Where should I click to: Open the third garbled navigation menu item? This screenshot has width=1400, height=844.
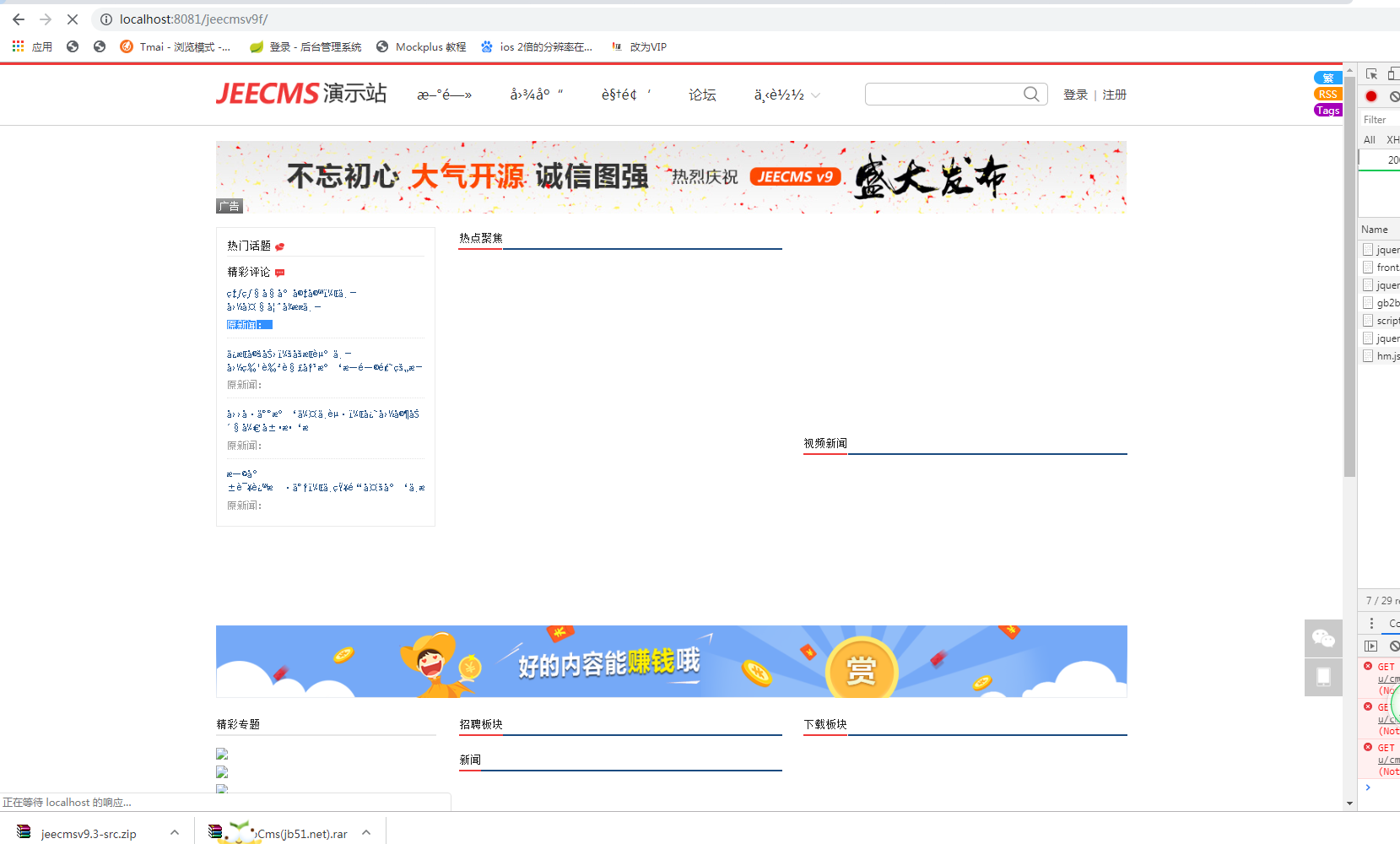(x=626, y=95)
